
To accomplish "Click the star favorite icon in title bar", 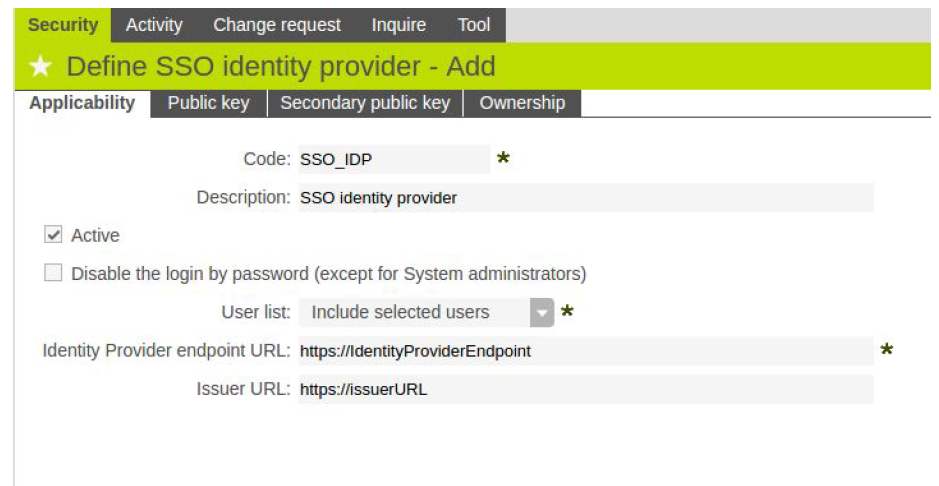I will tap(40, 68).
